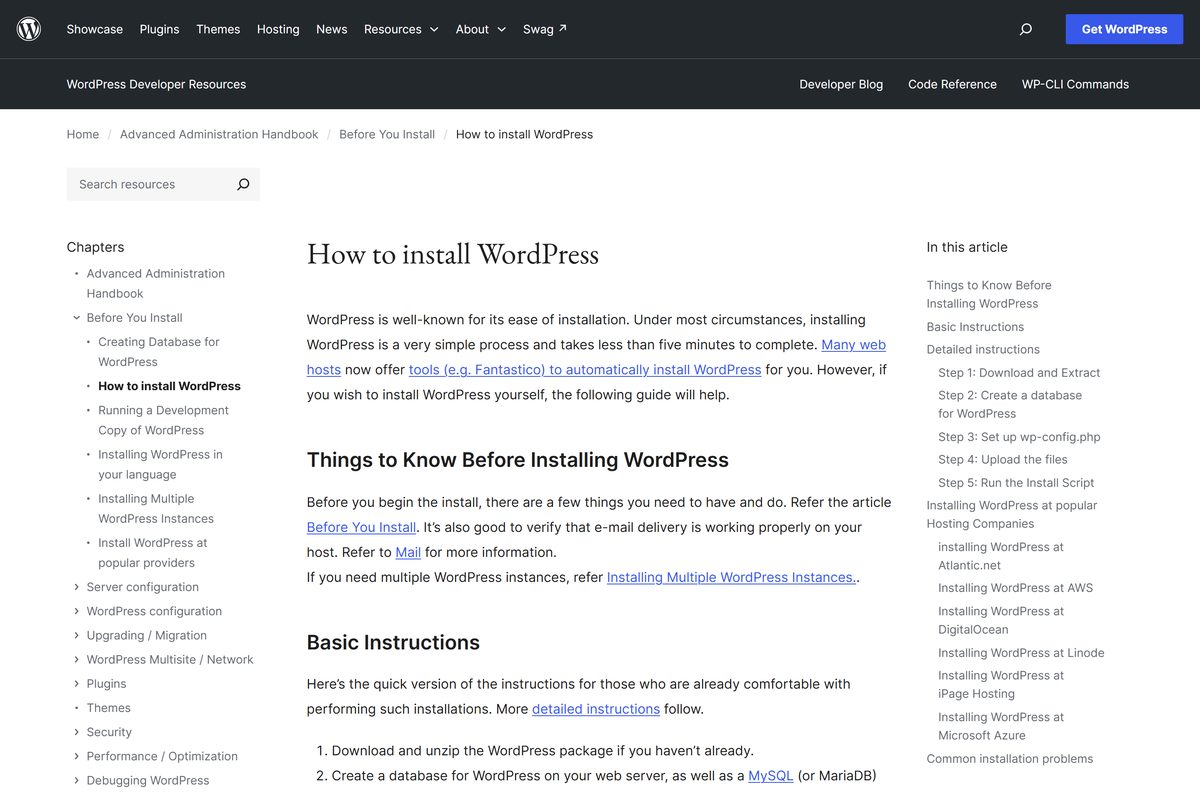Jump to Installing WordPress at DigitalOcean
The image size is (1200, 792).
1001,620
